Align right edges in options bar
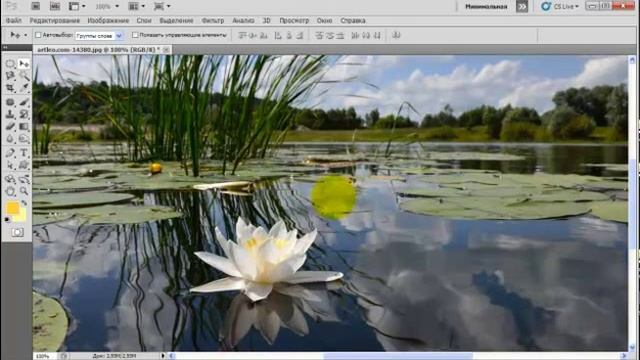640x360 pixels. 300,36
